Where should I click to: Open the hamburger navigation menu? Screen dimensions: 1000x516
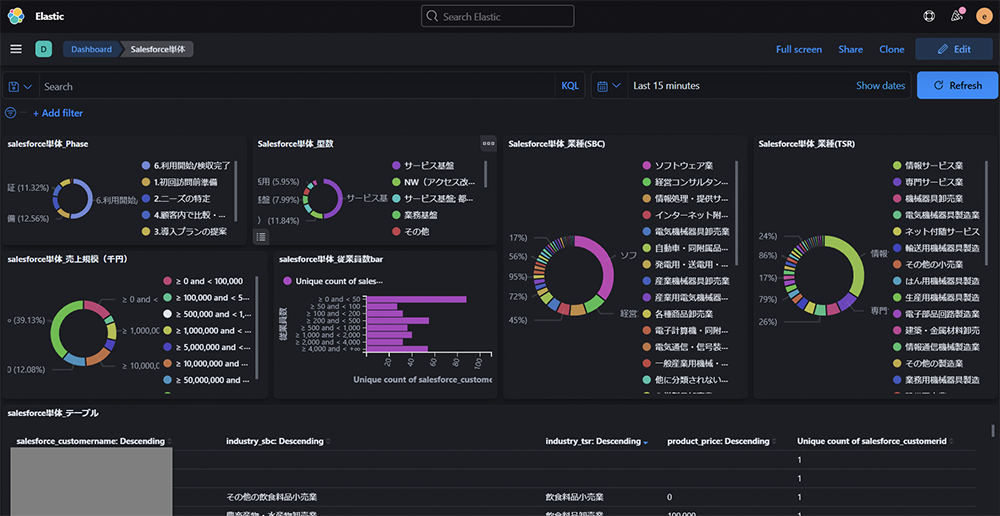pyautogui.click(x=16, y=49)
